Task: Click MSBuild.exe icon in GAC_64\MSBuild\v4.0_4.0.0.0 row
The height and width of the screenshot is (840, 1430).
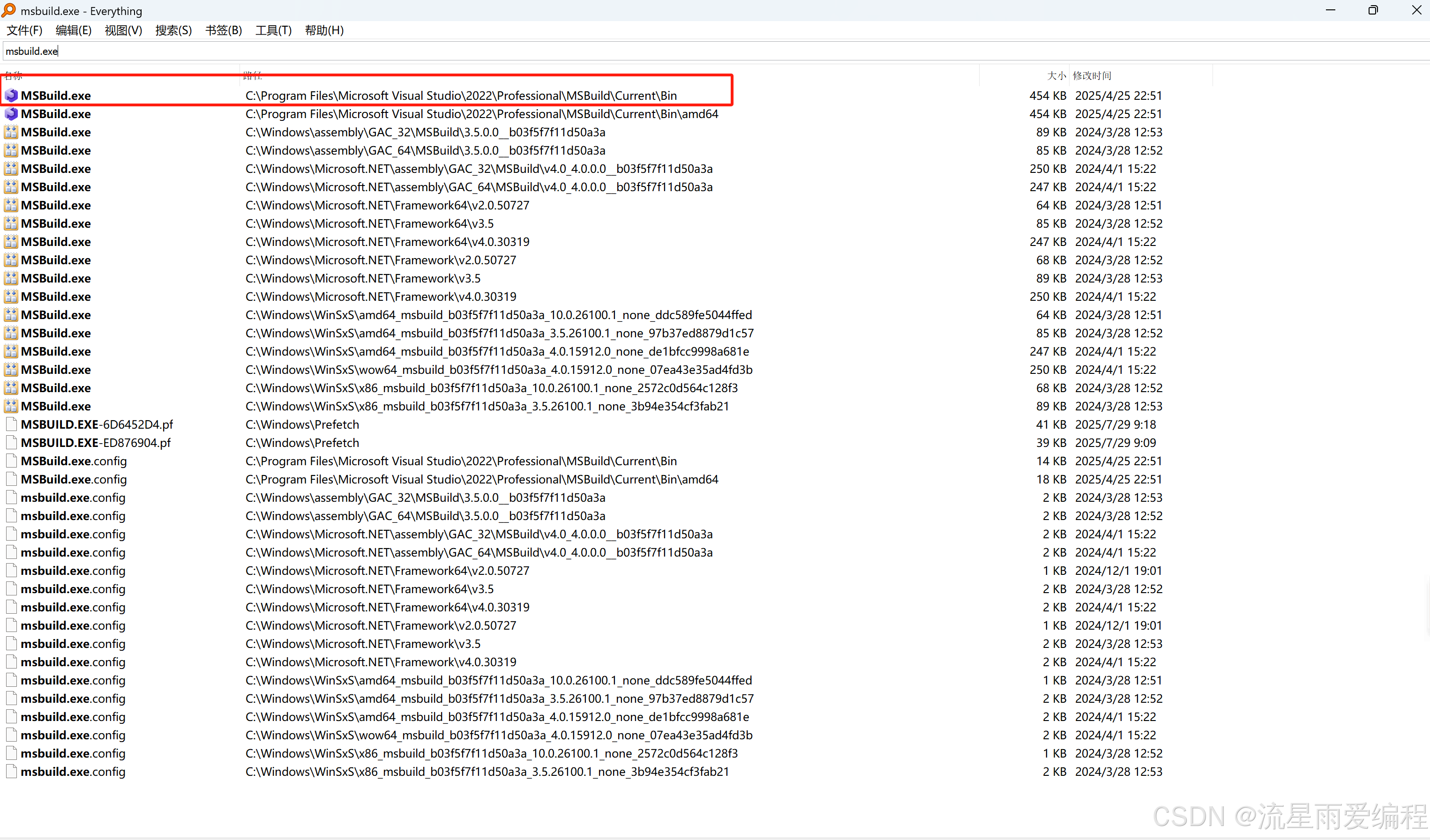Action: coord(11,186)
